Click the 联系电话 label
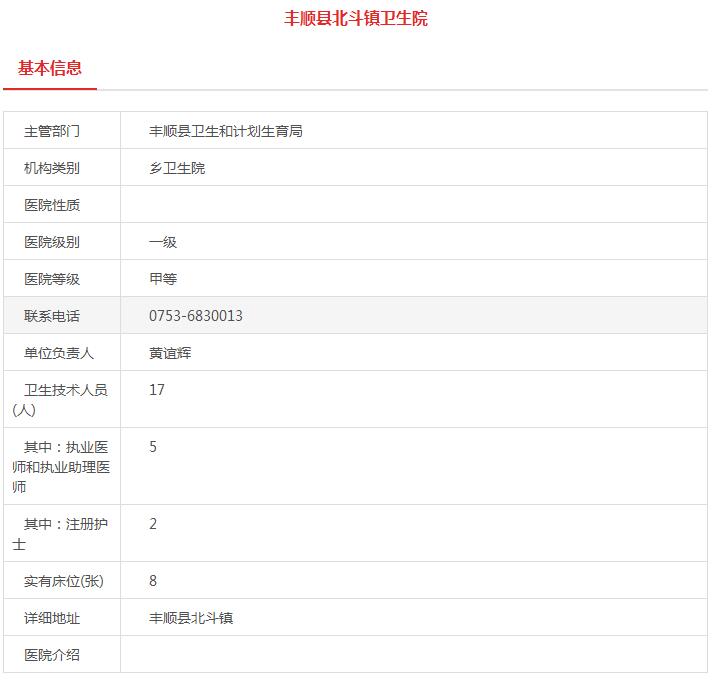The width and height of the screenshot is (715, 683). click(x=52, y=316)
